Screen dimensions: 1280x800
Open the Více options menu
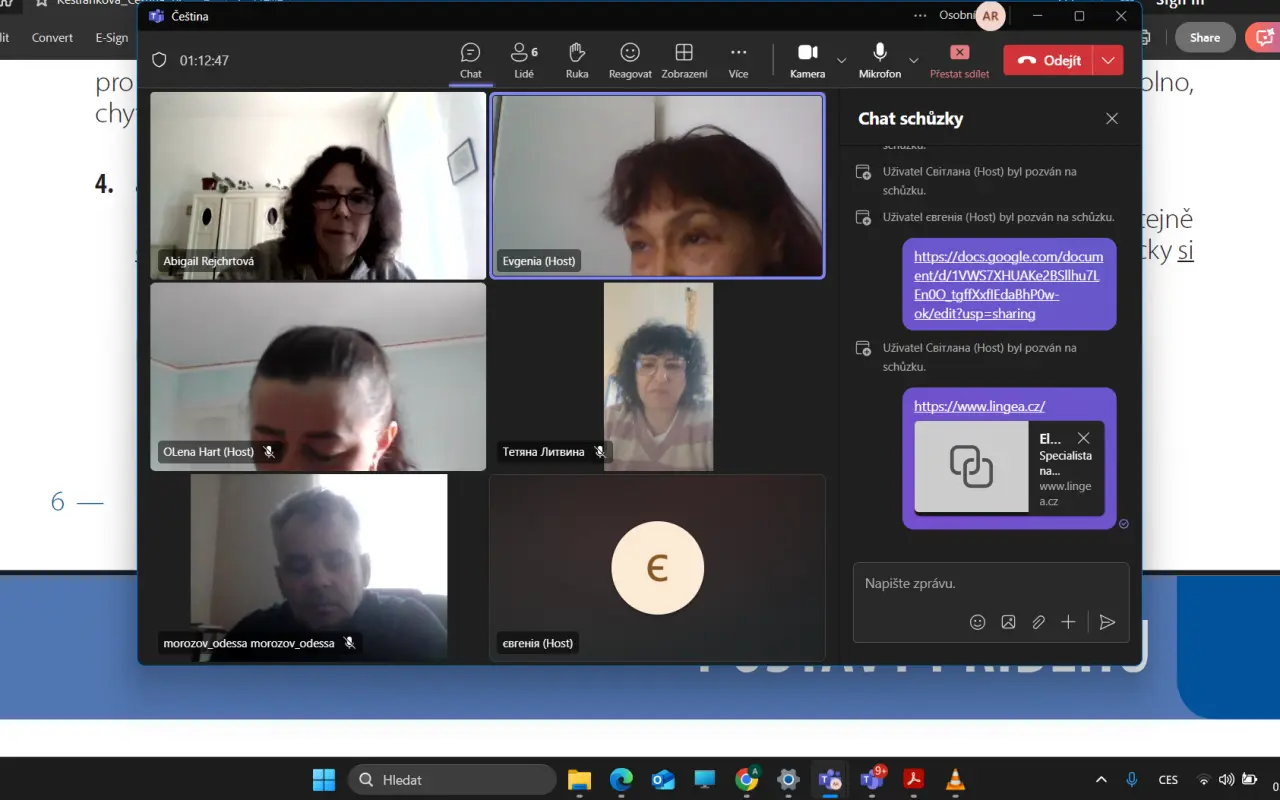click(x=738, y=60)
